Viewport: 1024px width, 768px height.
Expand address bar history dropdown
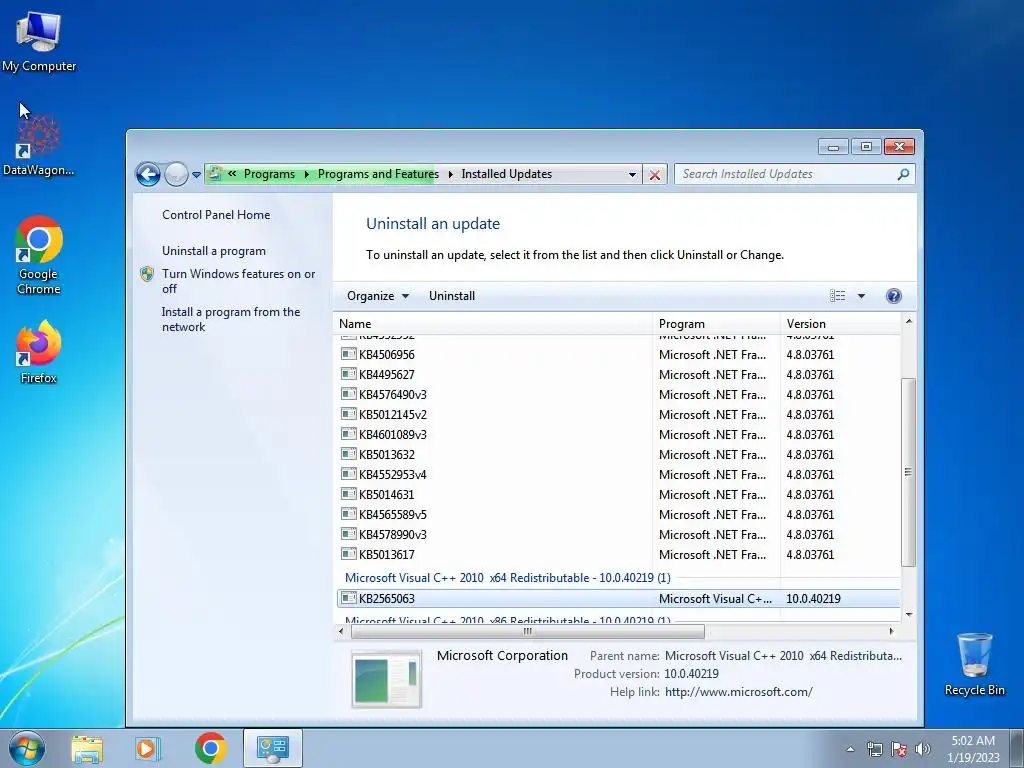632,174
